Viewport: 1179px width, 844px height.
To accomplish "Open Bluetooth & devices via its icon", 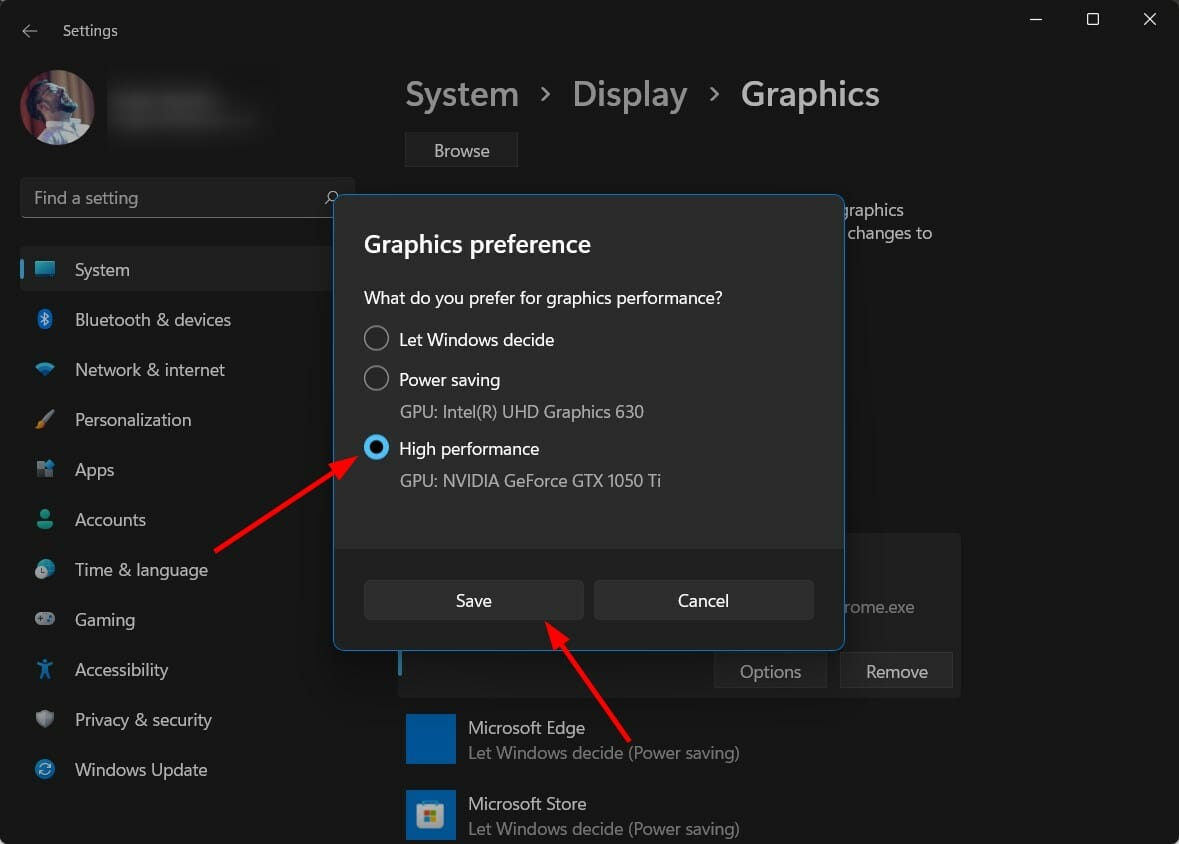I will click(x=45, y=320).
